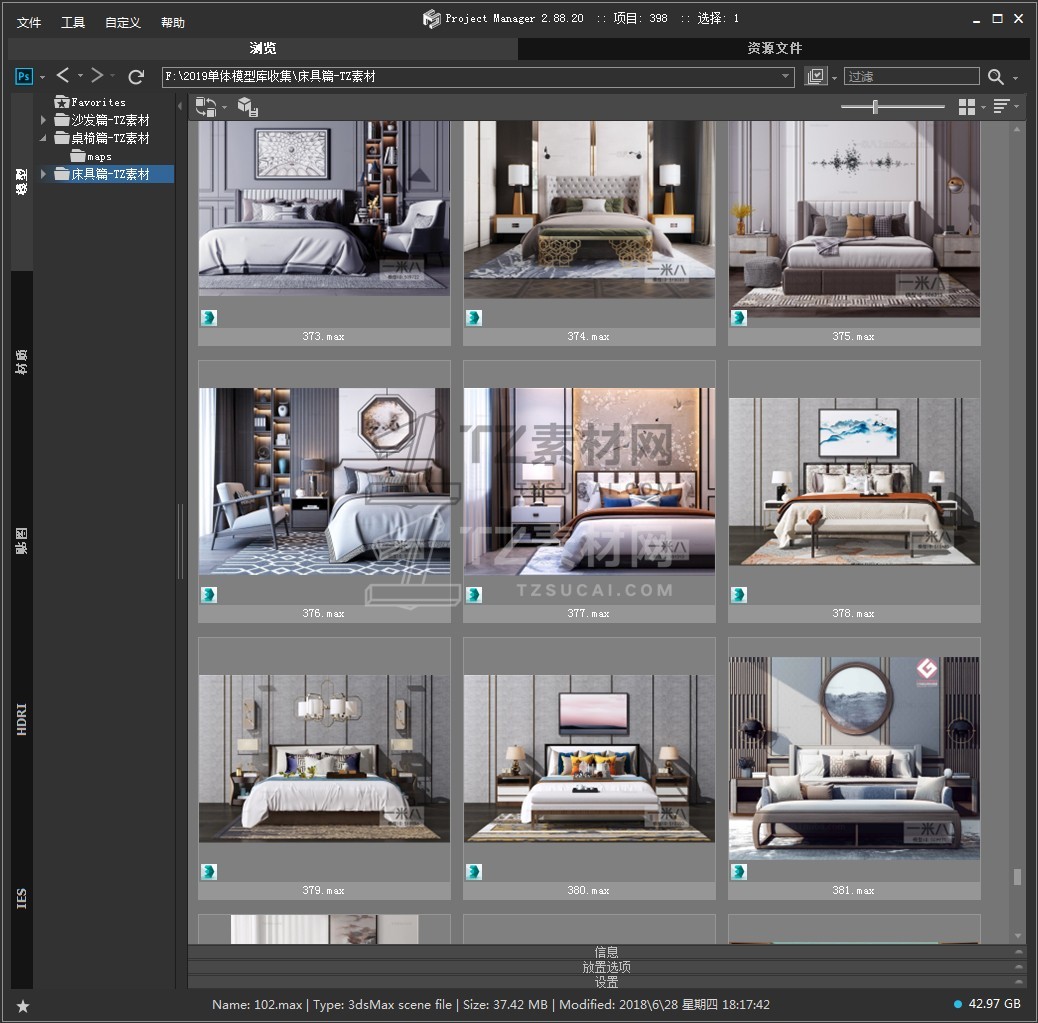
Task: Adjust the thumbnail size slider
Action: click(876, 107)
